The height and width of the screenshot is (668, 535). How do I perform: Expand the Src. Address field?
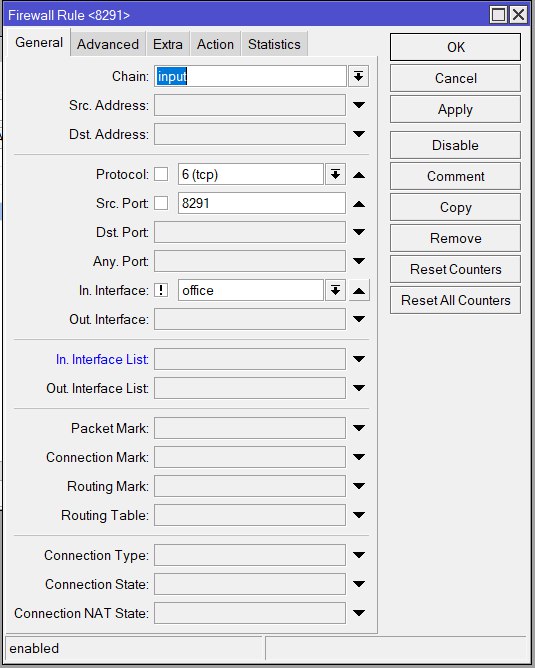[359, 105]
